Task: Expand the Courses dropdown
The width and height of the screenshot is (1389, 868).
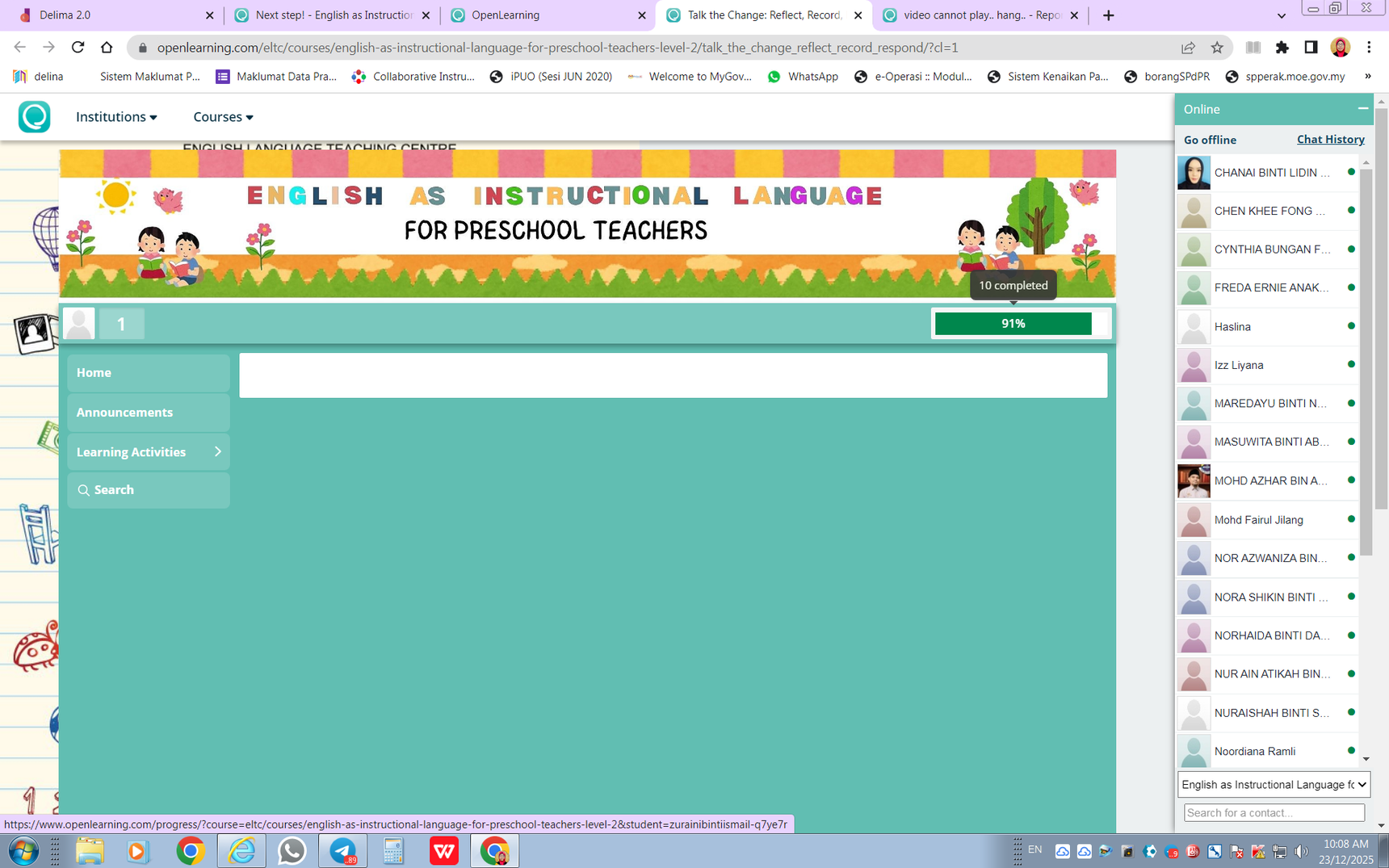Action: 223,117
